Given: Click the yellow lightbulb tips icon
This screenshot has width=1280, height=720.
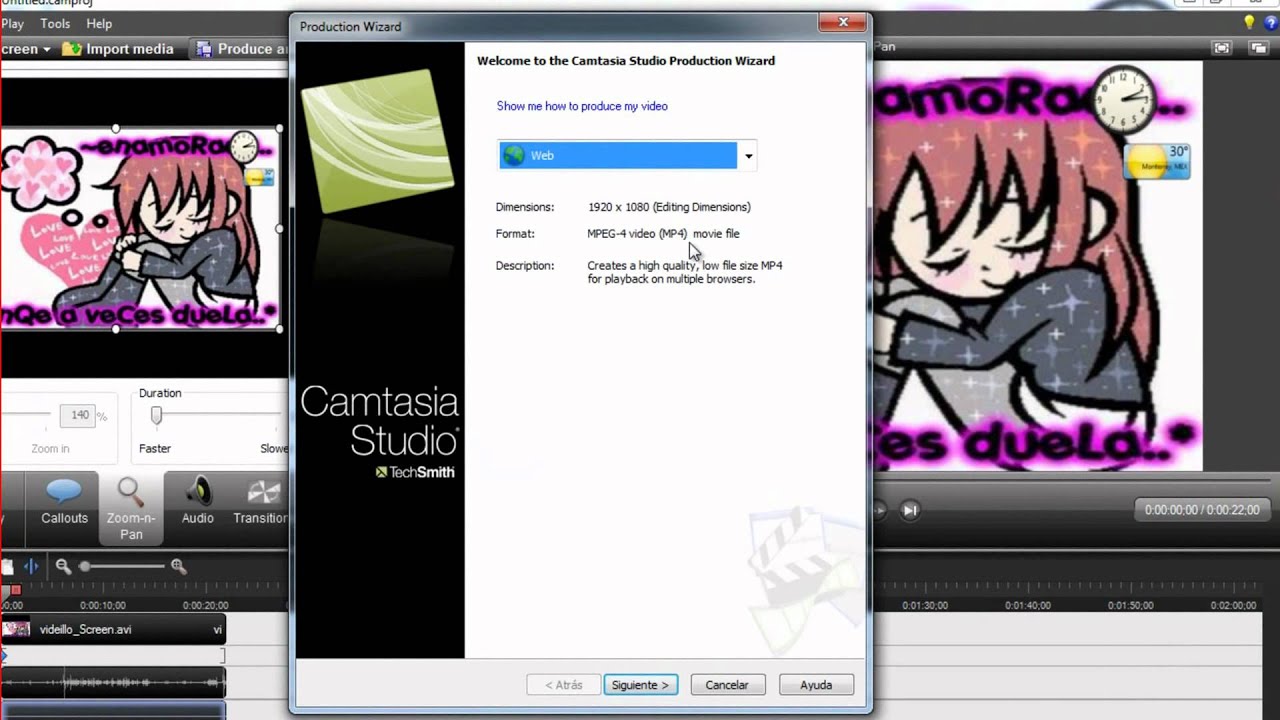Looking at the screenshot, I should point(1249,22).
